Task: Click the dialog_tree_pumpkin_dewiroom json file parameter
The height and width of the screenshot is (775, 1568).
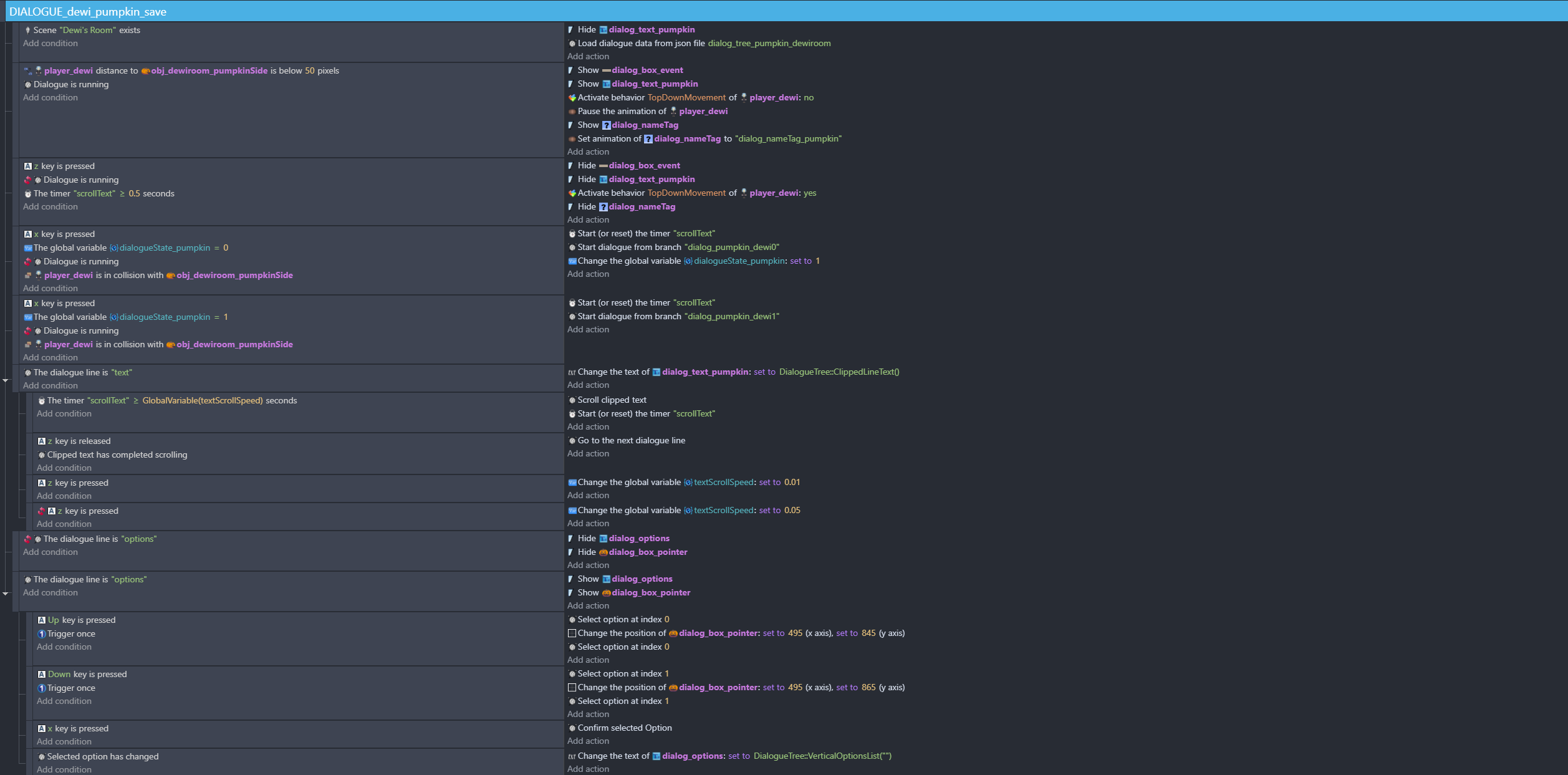Action: [769, 44]
